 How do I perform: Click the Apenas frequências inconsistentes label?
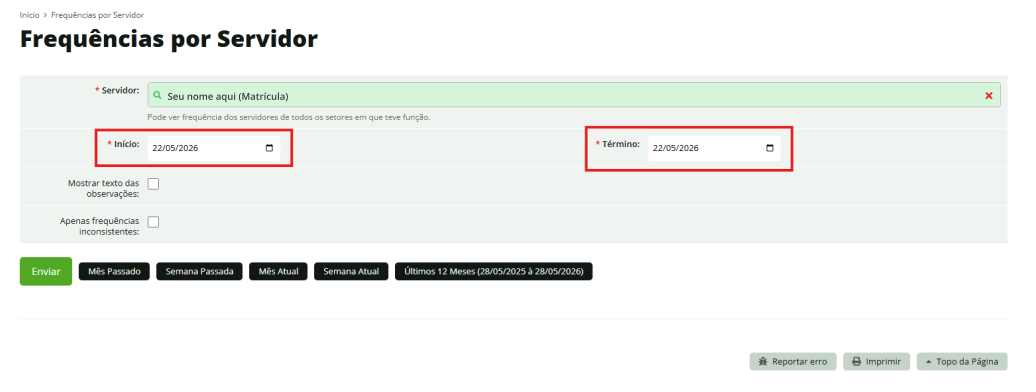(x=100, y=226)
